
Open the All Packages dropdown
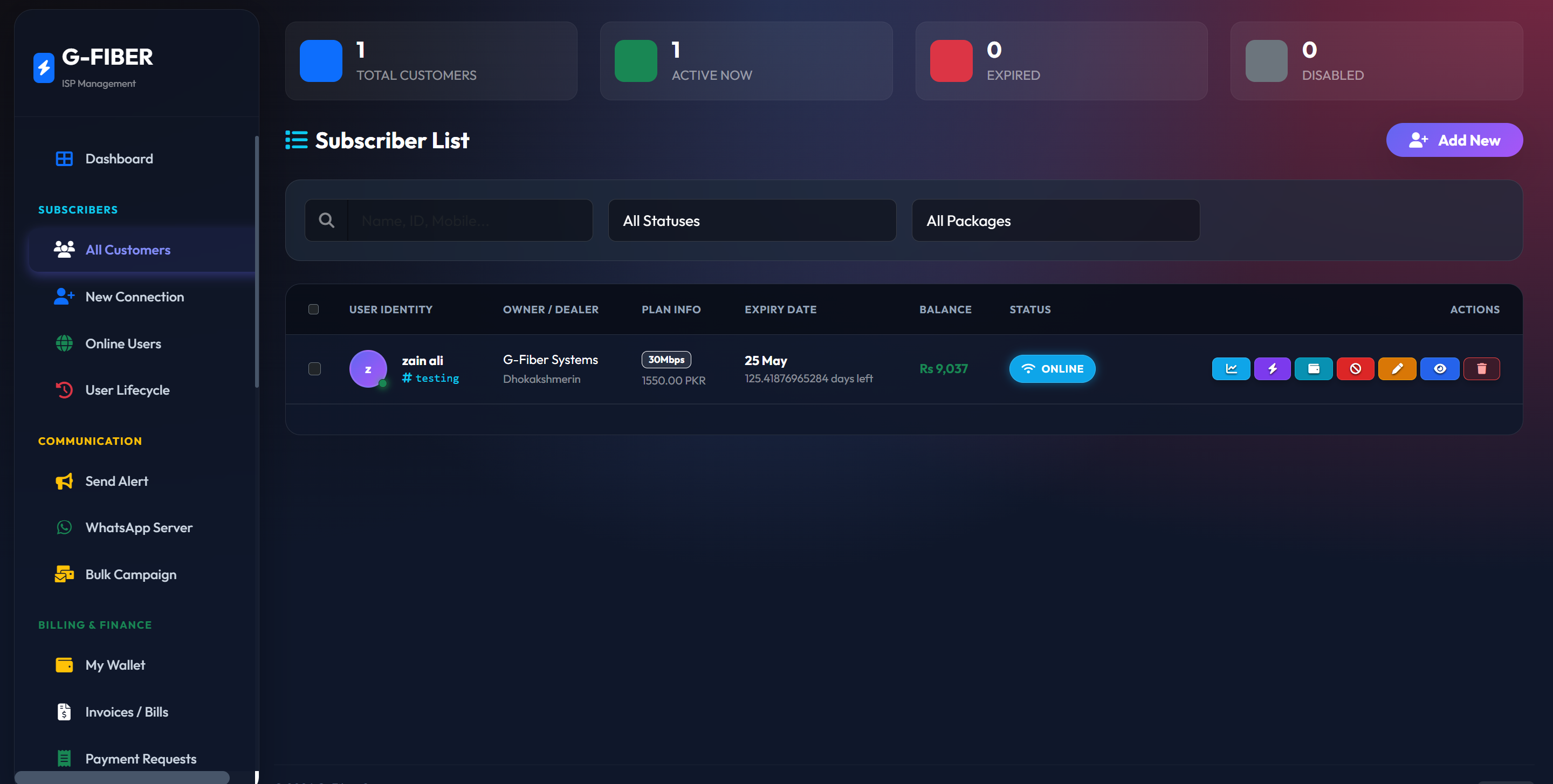point(1055,221)
